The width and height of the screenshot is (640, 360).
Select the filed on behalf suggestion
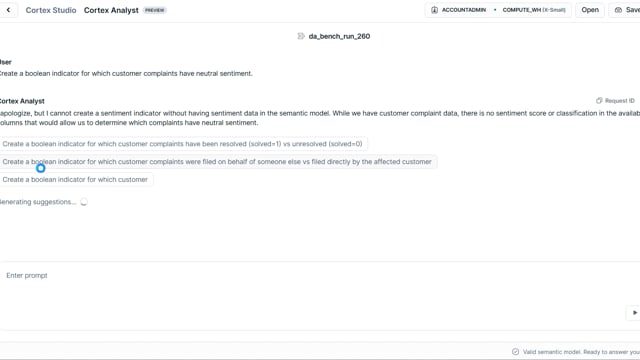tap(217, 162)
